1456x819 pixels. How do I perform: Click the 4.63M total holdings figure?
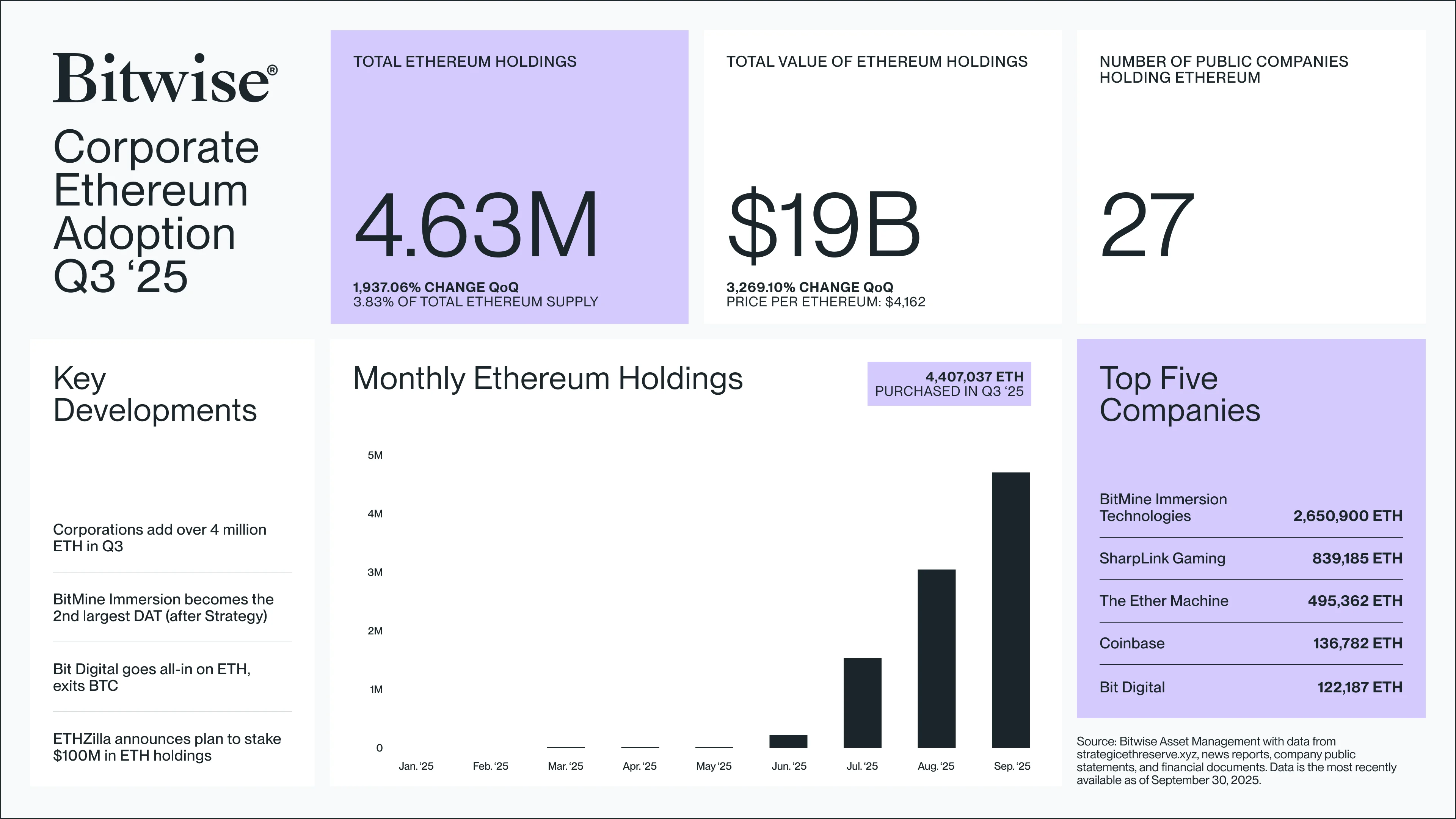pyautogui.click(x=475, y=226)
